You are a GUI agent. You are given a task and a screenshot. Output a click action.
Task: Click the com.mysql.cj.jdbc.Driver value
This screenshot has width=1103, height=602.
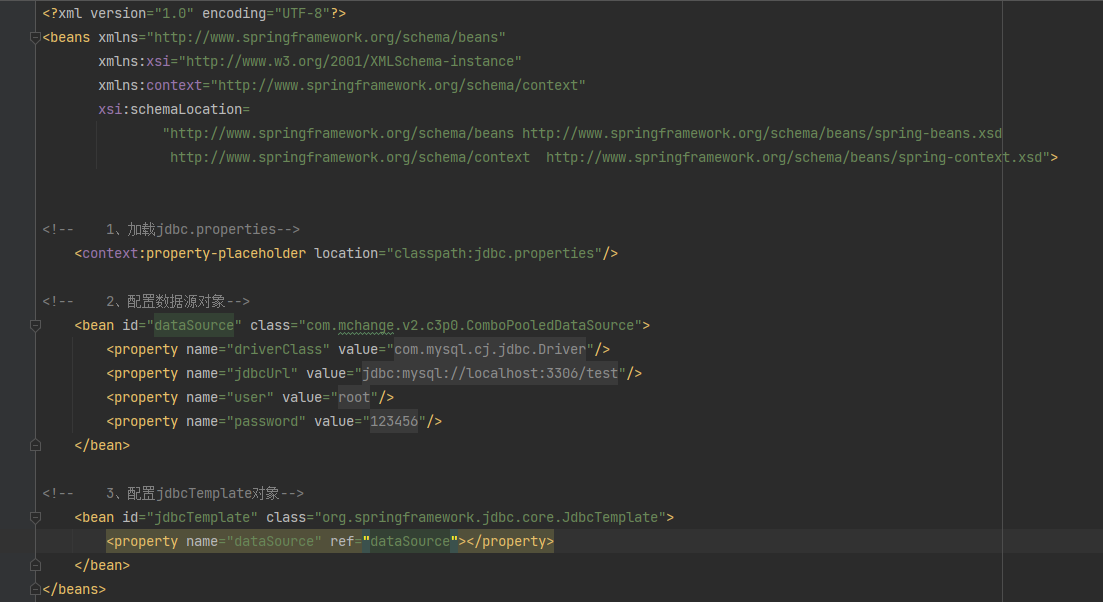pyautogui.click(x=490, y=350)
